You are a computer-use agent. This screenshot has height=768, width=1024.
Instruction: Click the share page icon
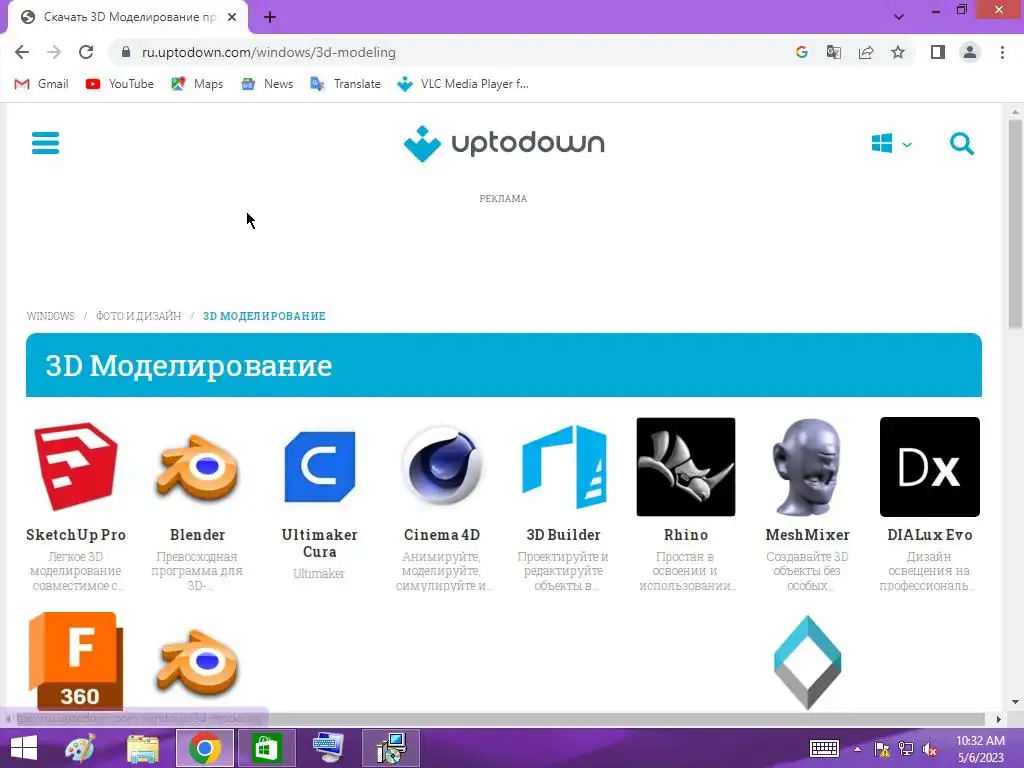pyautogui.click(x=866, y=52)
